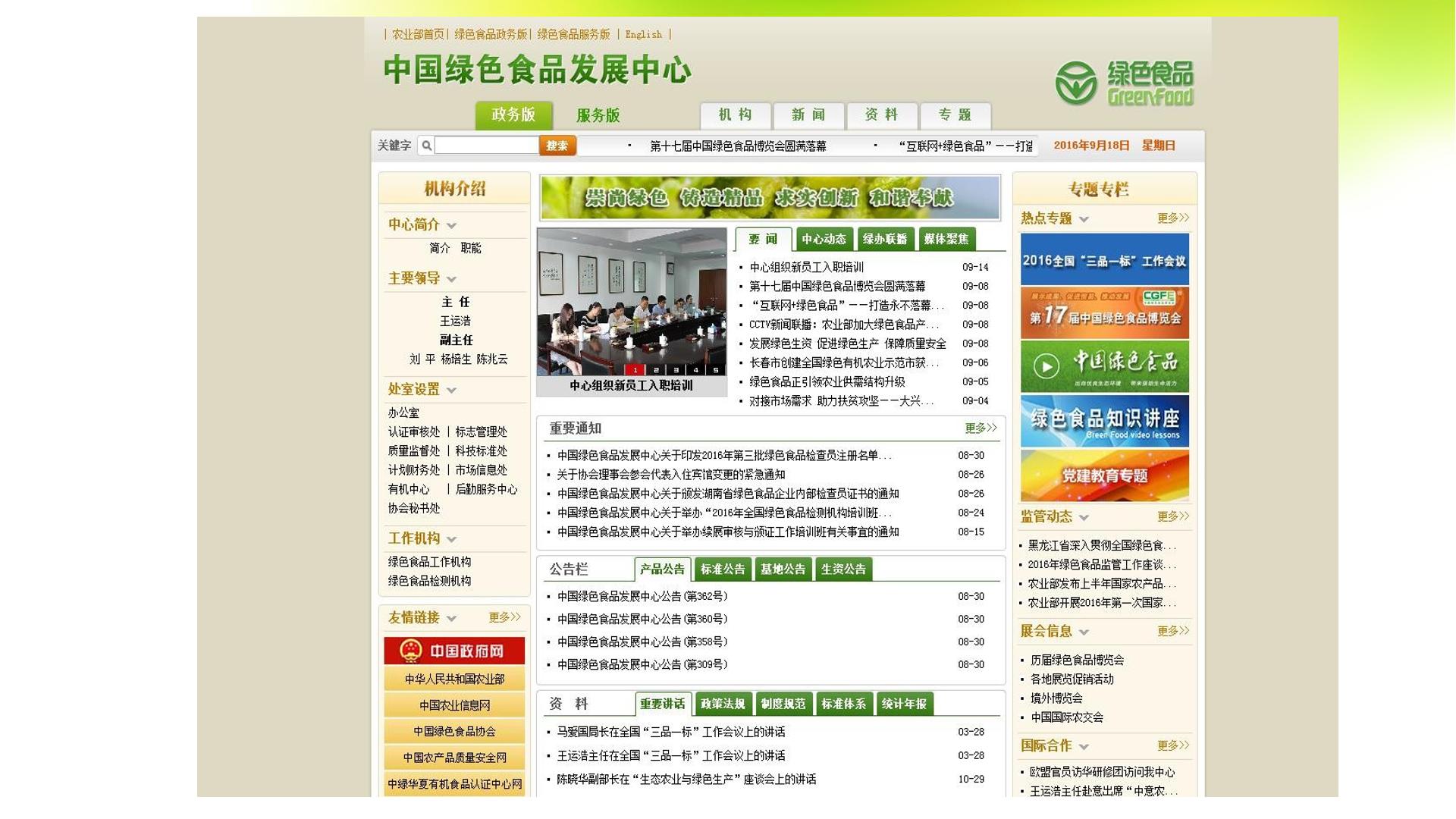This screenshot has width=1456, height=819.
Task: Expand the 展会信息 section arrow
Action: [1084, 632]
